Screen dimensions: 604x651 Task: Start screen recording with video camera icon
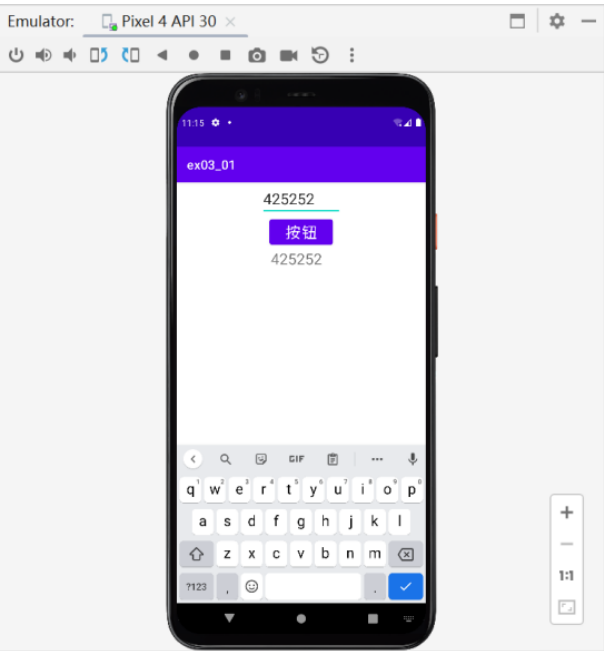(289, 55)
